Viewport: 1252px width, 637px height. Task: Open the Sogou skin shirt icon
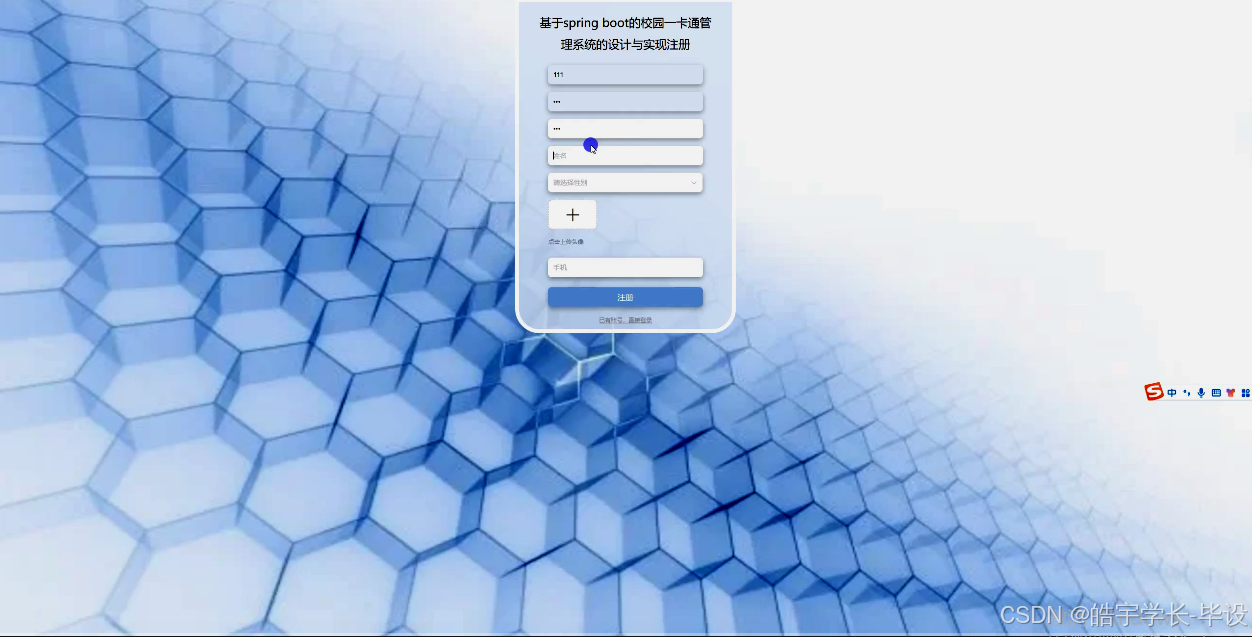click(1230, 393)
